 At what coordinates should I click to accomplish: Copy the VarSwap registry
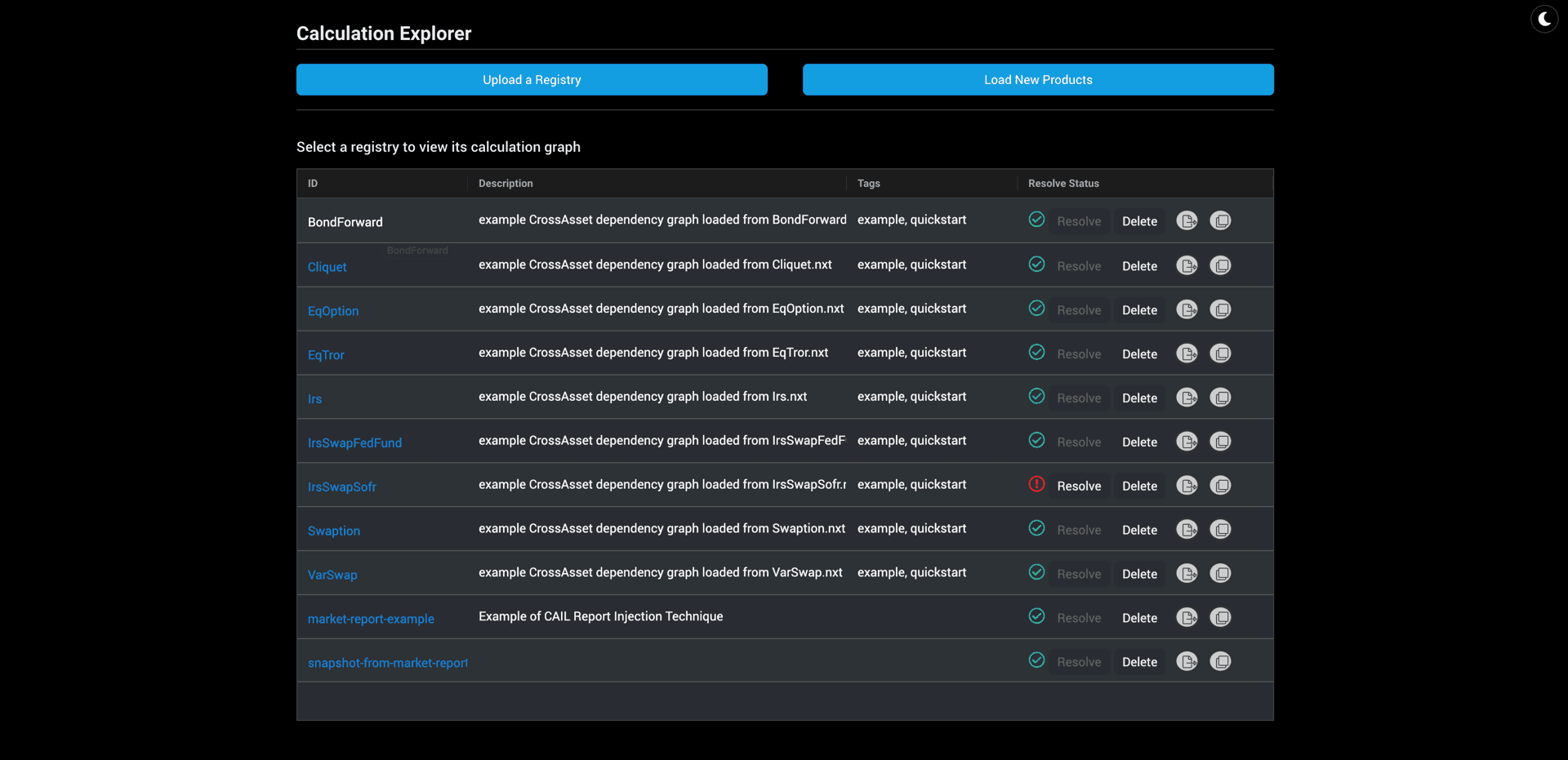pos(1221,573)
